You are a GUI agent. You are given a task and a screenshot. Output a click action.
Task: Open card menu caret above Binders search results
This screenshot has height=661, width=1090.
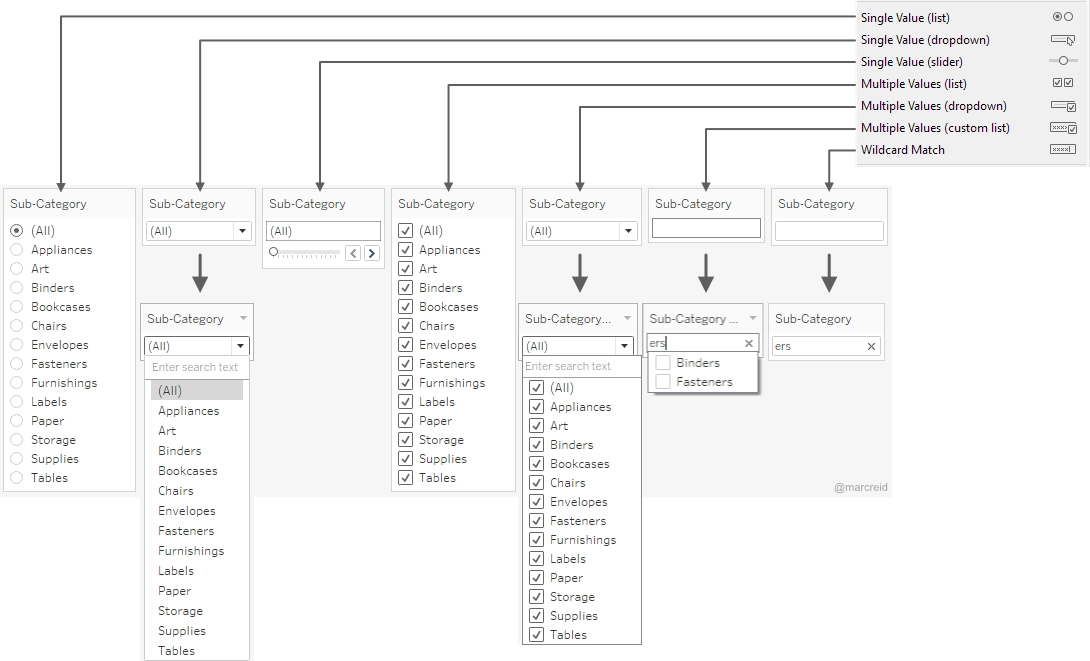pyautogui.click(x=753, y=318)
